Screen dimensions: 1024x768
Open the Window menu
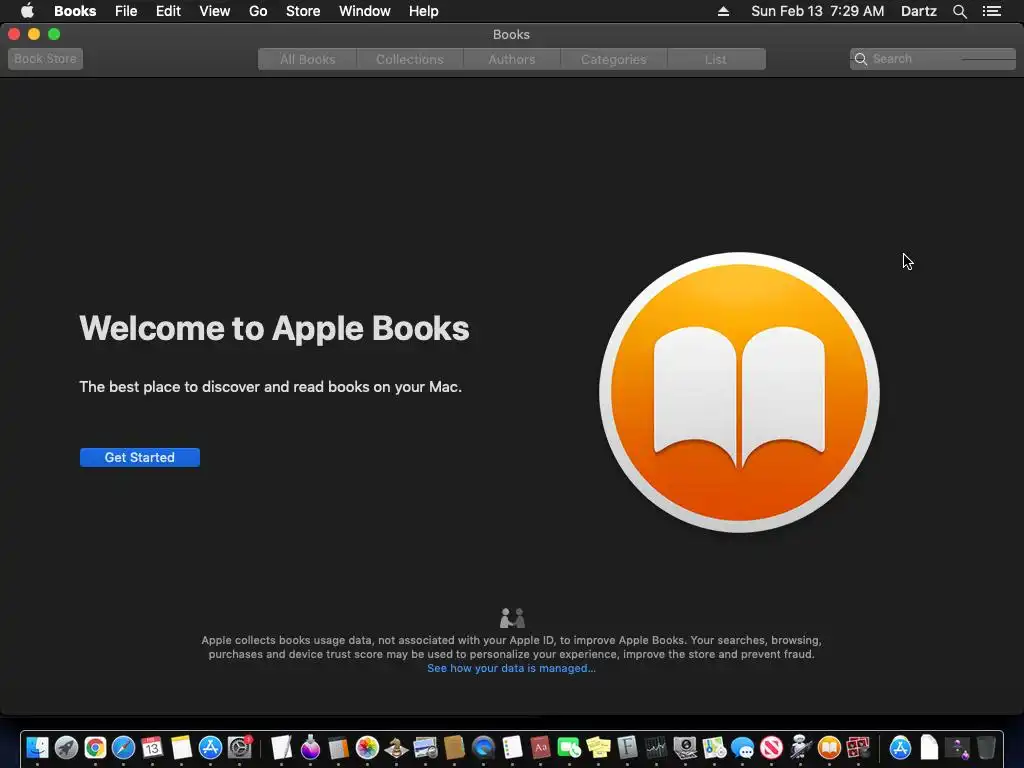pos(364,11)
